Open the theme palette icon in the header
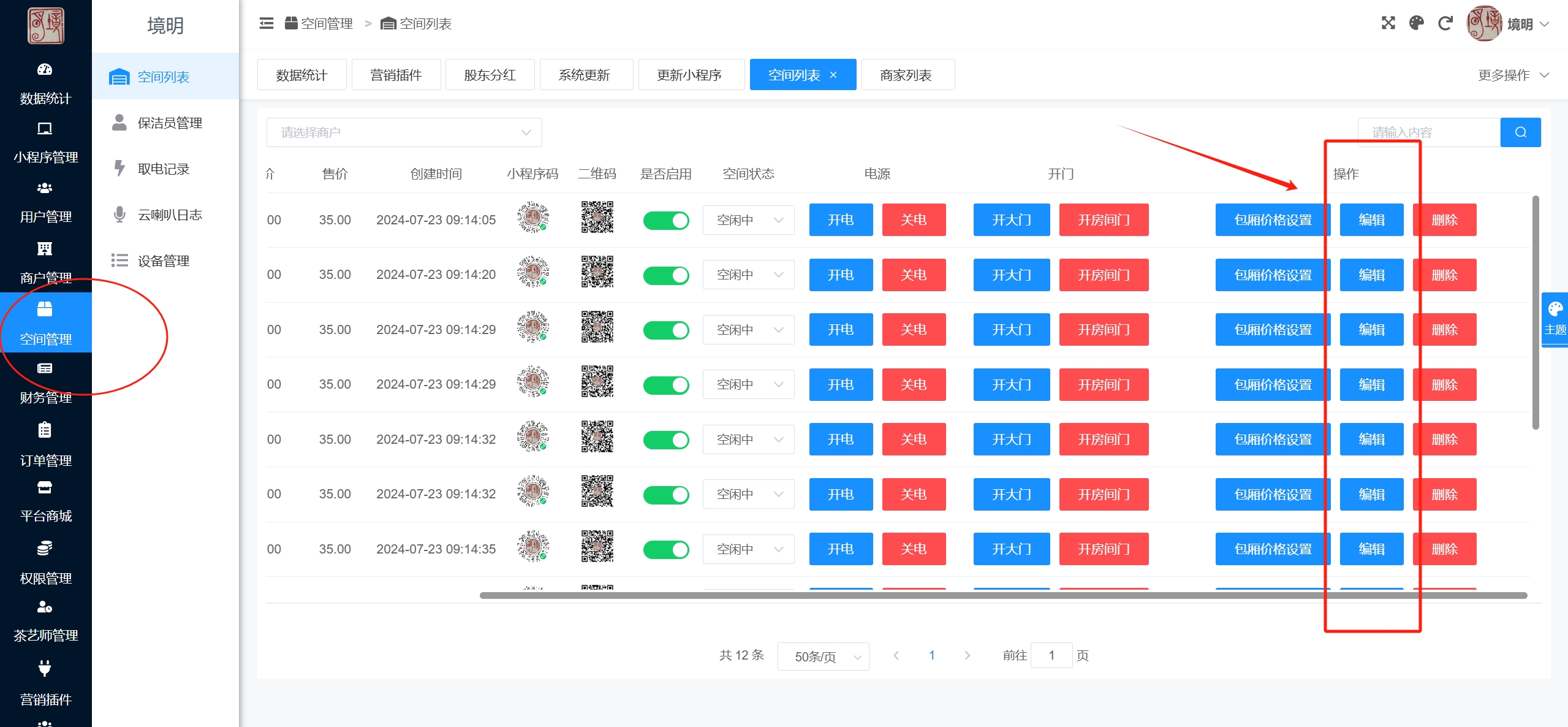The width and height of the screenshot is (1568, 727). 1416,23
